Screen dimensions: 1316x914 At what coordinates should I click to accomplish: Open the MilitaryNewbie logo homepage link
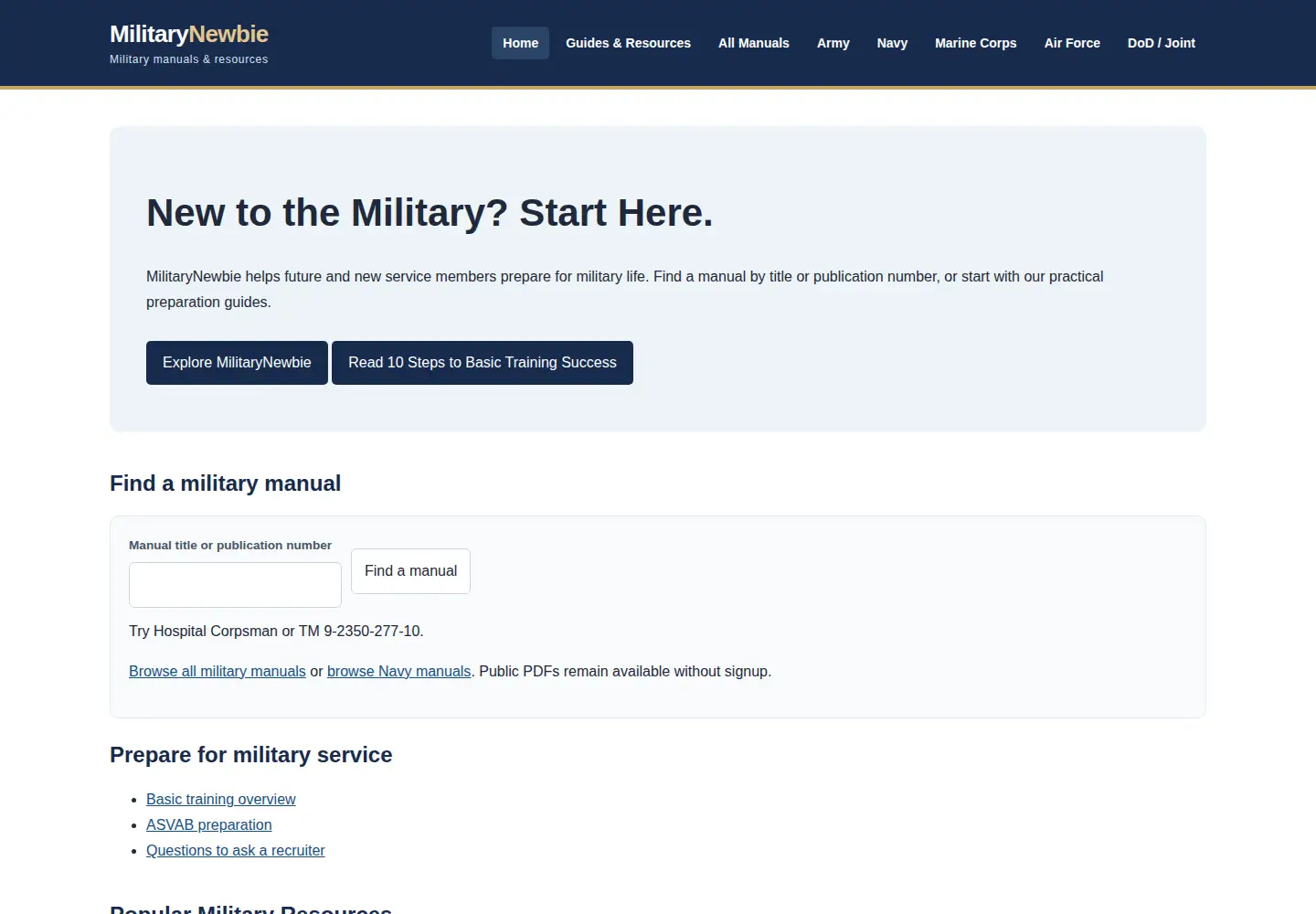[x=189, y=34]
